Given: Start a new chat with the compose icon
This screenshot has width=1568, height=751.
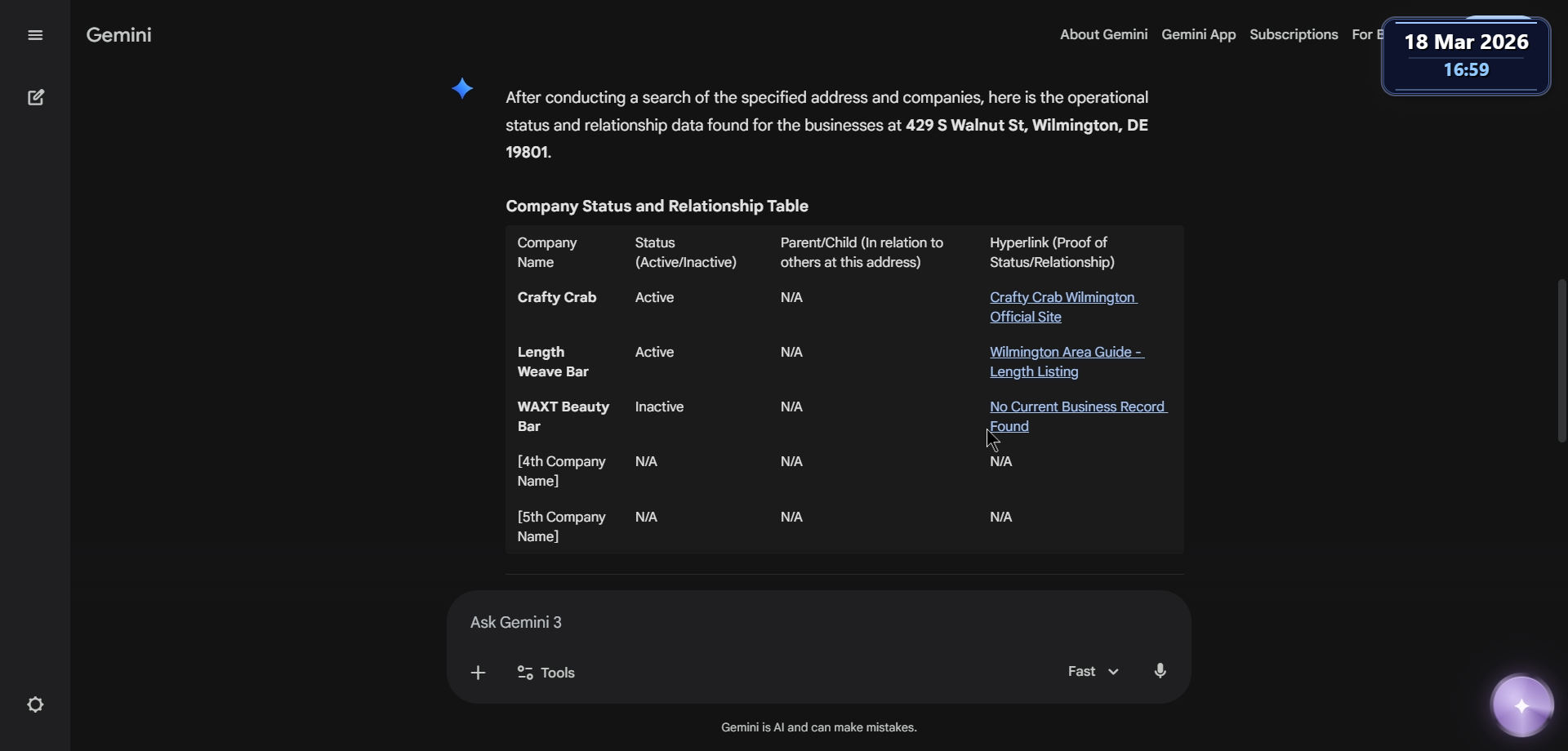Looking at the screenshot, I should pos(36,98).
